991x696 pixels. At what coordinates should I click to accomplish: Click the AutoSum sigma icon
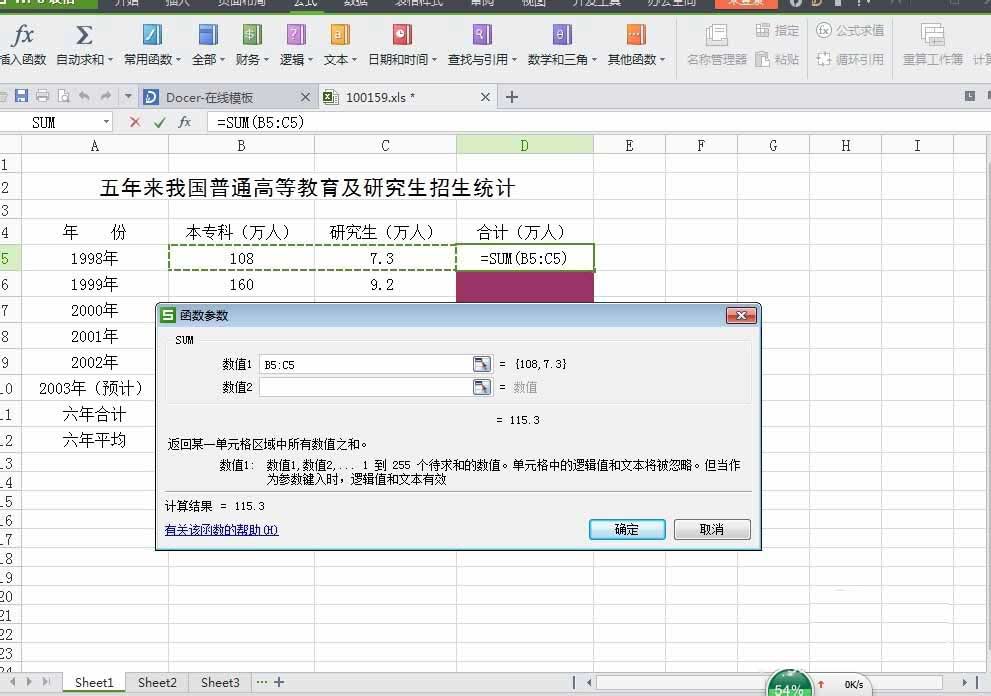(x=83, y=35)
